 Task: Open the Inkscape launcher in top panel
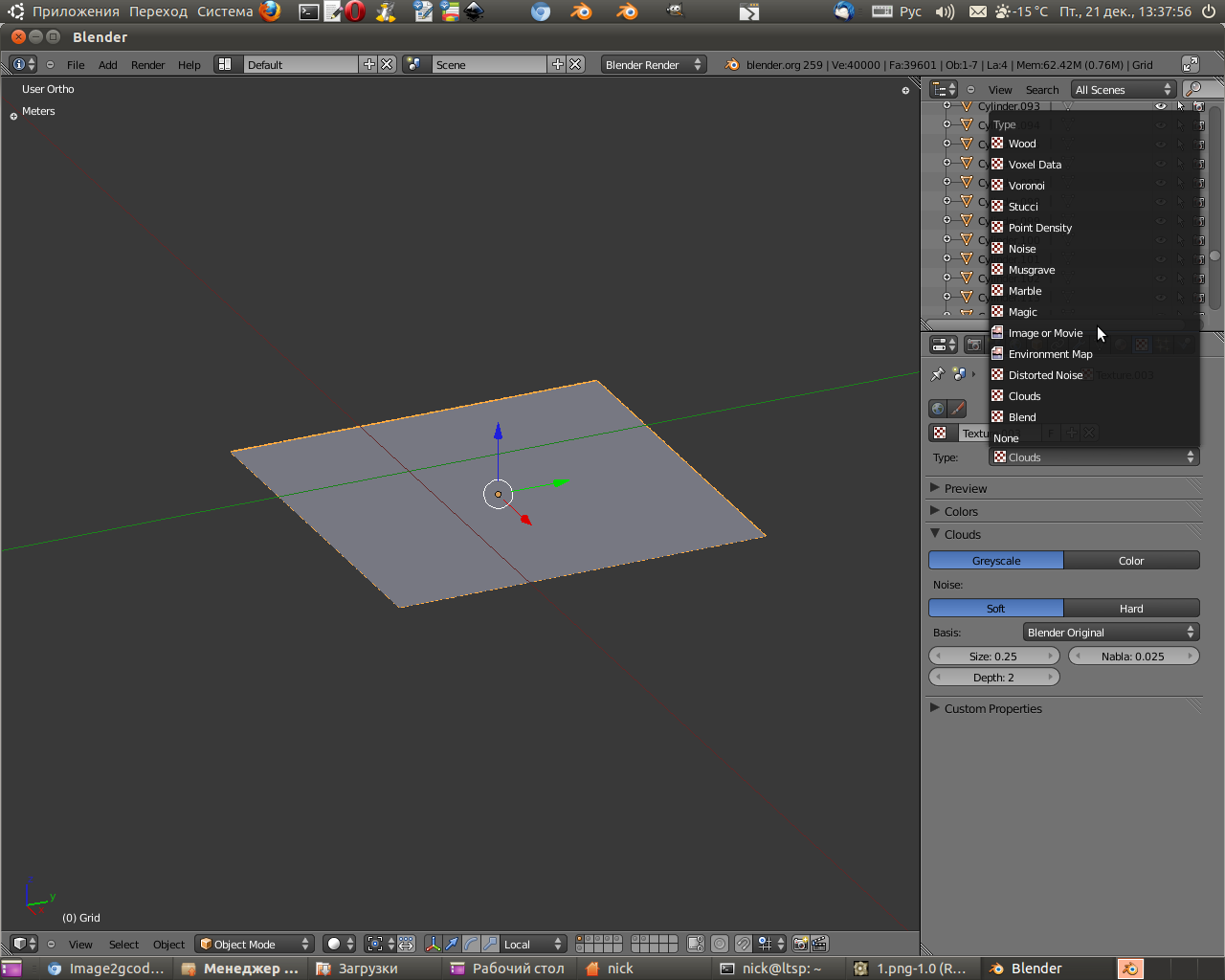474,11
